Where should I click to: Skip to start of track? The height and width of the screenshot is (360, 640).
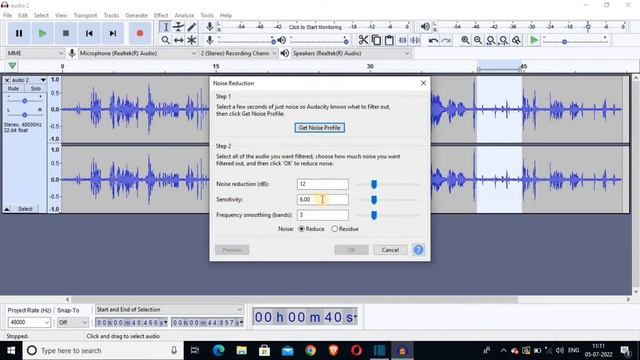click(89, 33)
